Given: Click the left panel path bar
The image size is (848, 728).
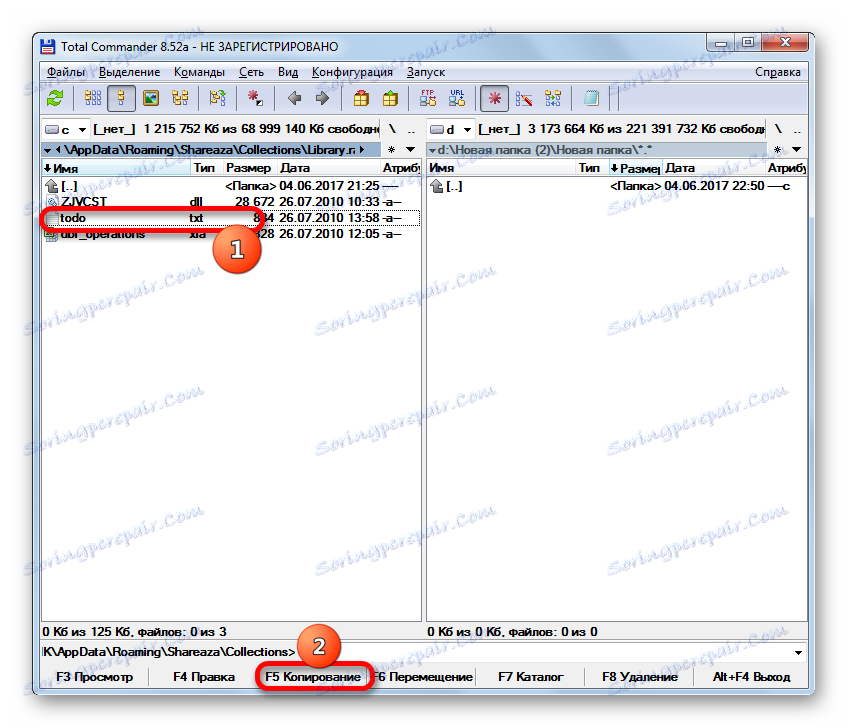Looking at the screenshot, I should click(211, 150).
